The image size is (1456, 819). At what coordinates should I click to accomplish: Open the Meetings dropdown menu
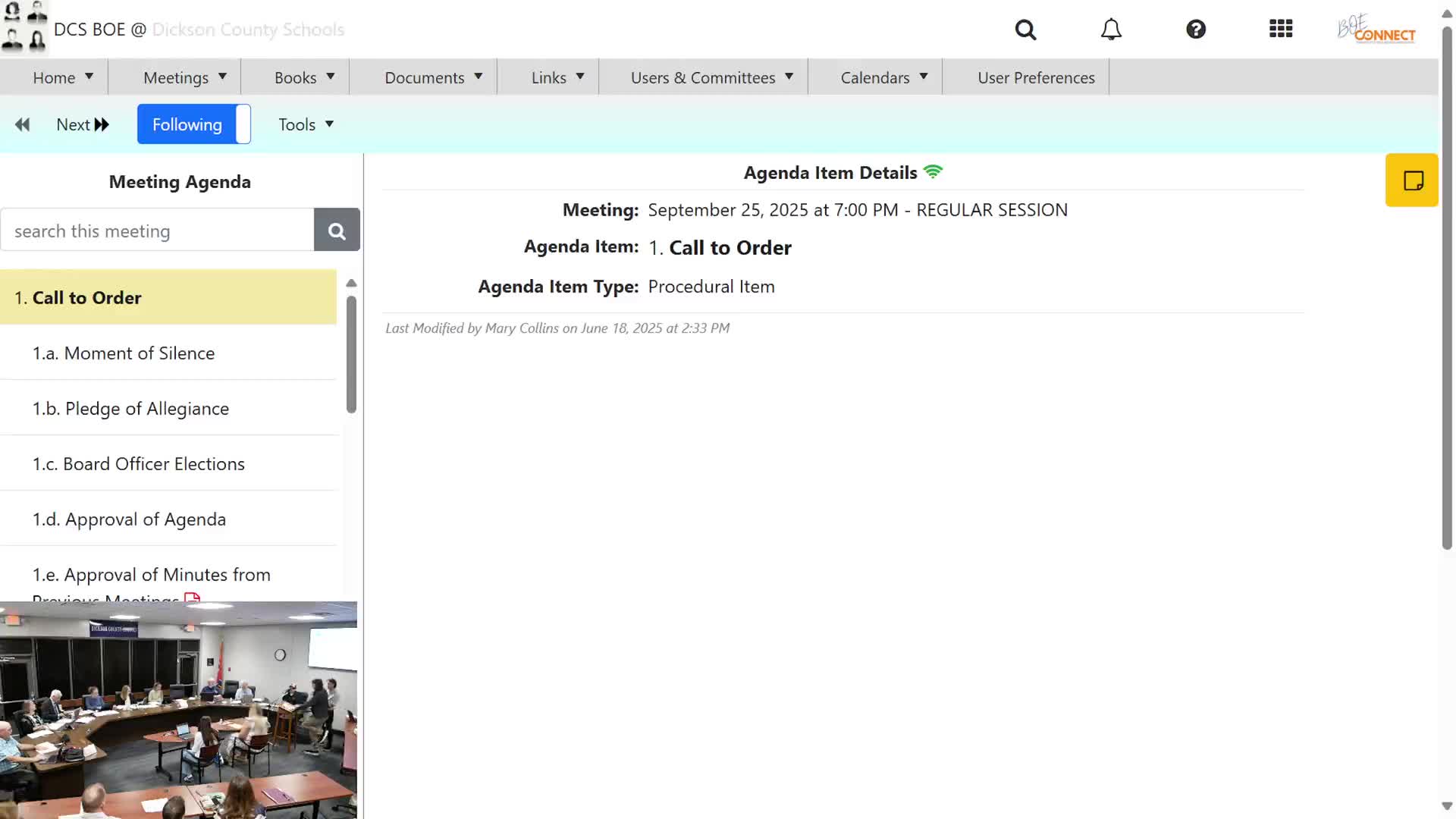[184, 77]
